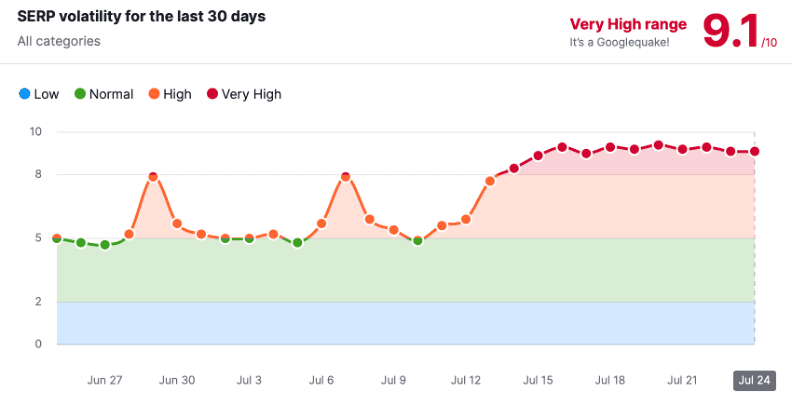Hide the Normal series via legend
The width and height of the screenshot is (792, 406).
coord(104,94)
